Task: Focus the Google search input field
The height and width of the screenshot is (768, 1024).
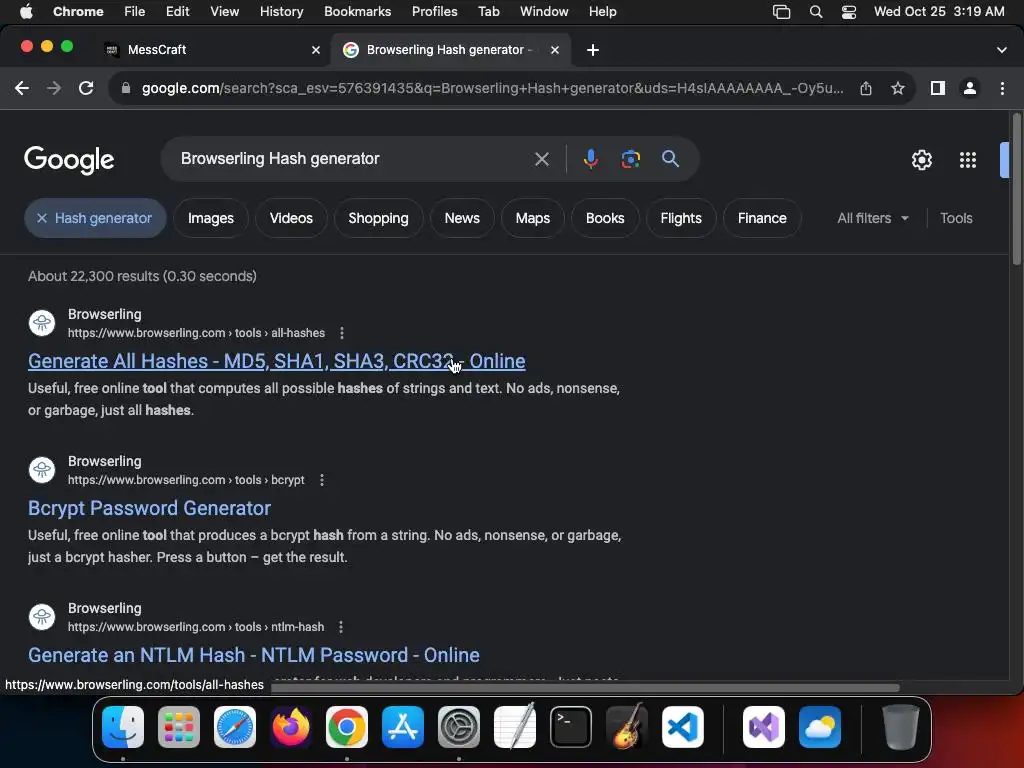Action: point(353,159)
